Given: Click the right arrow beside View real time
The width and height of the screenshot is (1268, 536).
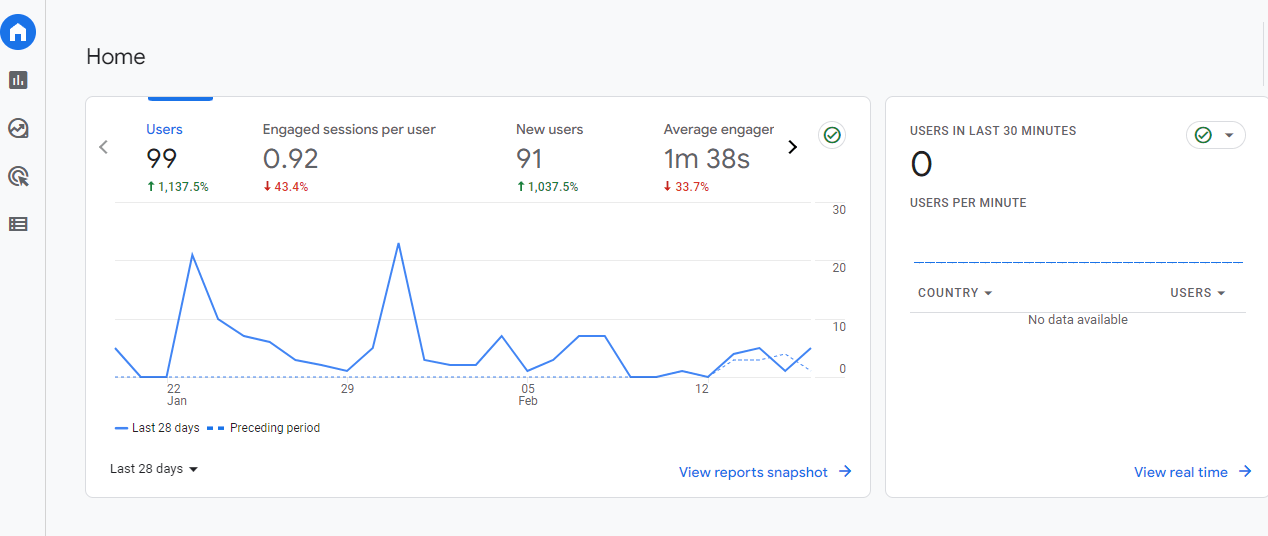Looking at the screenshot, I should click(x=1245, y=472).
